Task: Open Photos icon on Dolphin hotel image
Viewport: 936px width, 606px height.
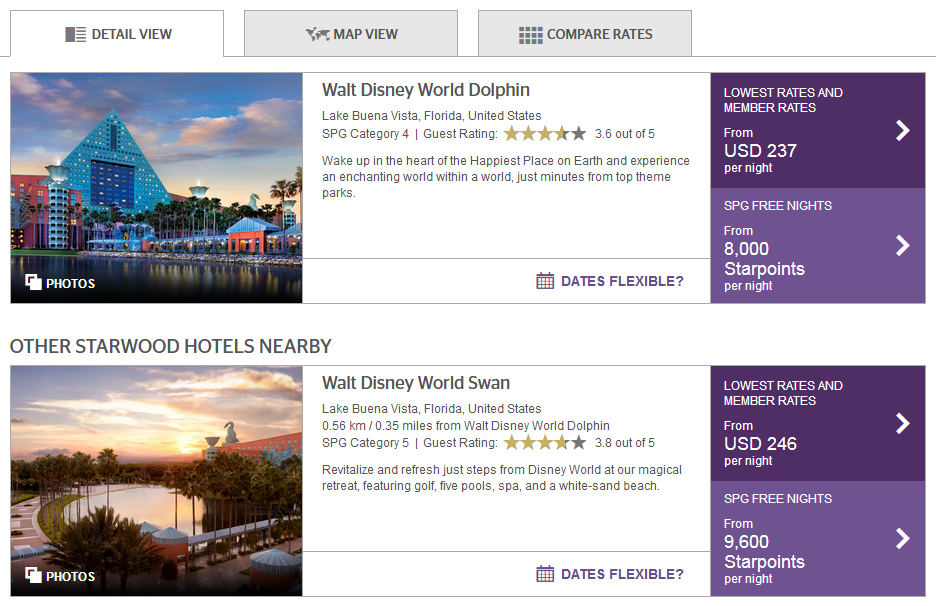Action: click(x=33, y=282)
